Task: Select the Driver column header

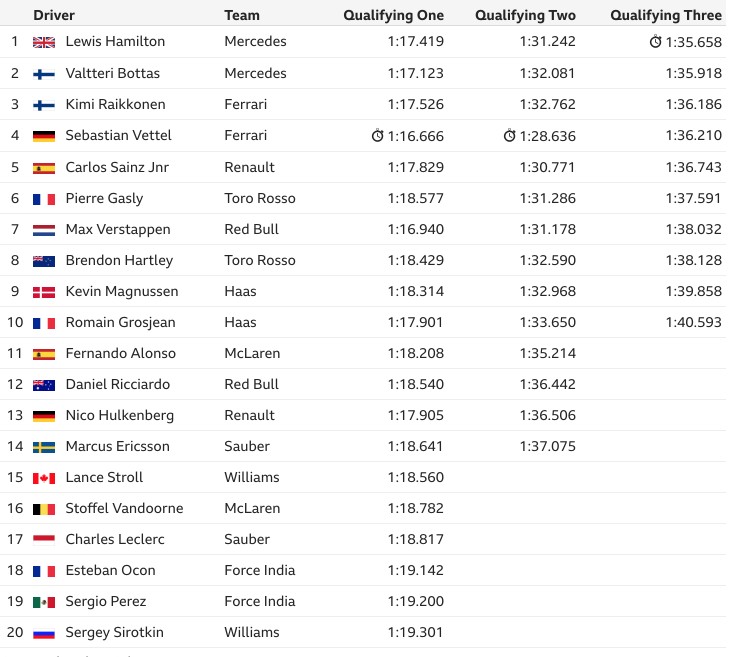Action: (54, 15)
